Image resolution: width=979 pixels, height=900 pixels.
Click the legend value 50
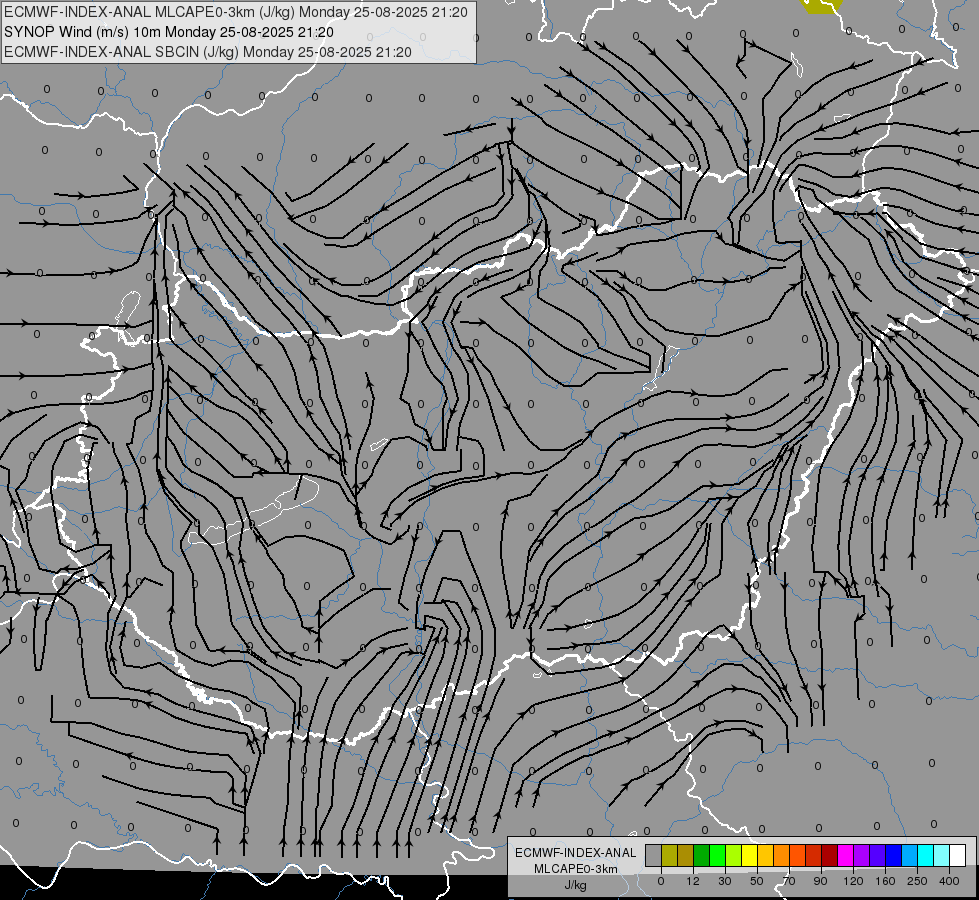pos(757,881)
